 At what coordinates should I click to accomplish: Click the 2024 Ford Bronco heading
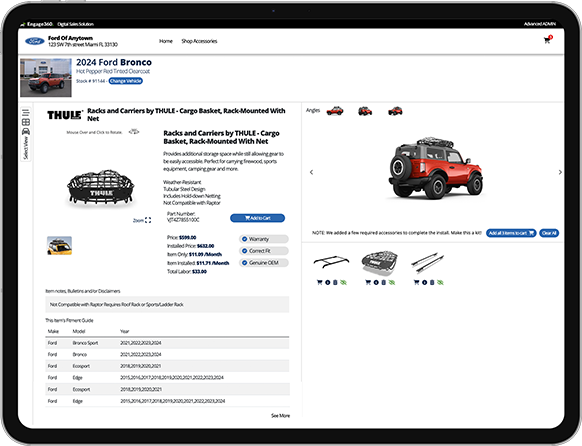tap(114, 62)
